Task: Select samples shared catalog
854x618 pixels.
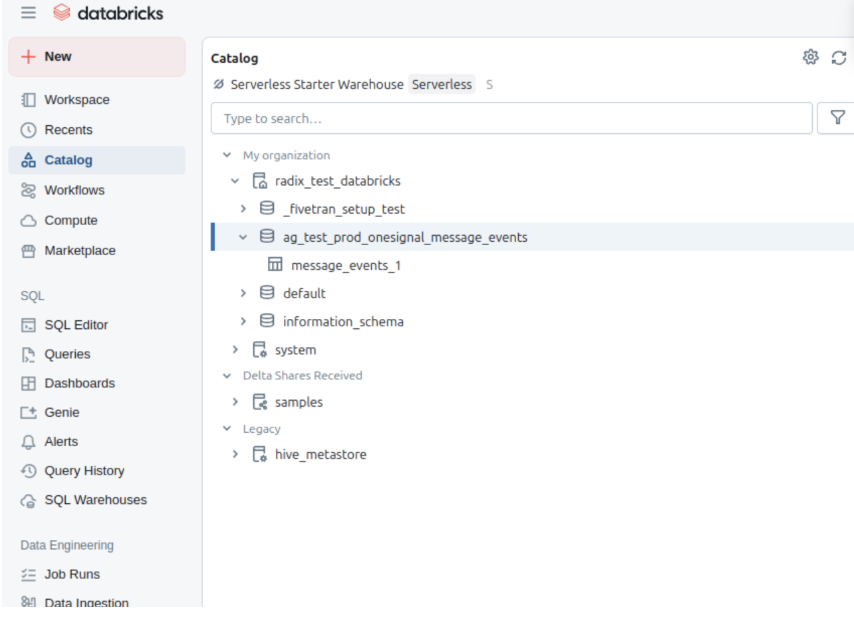Action: 299,402
